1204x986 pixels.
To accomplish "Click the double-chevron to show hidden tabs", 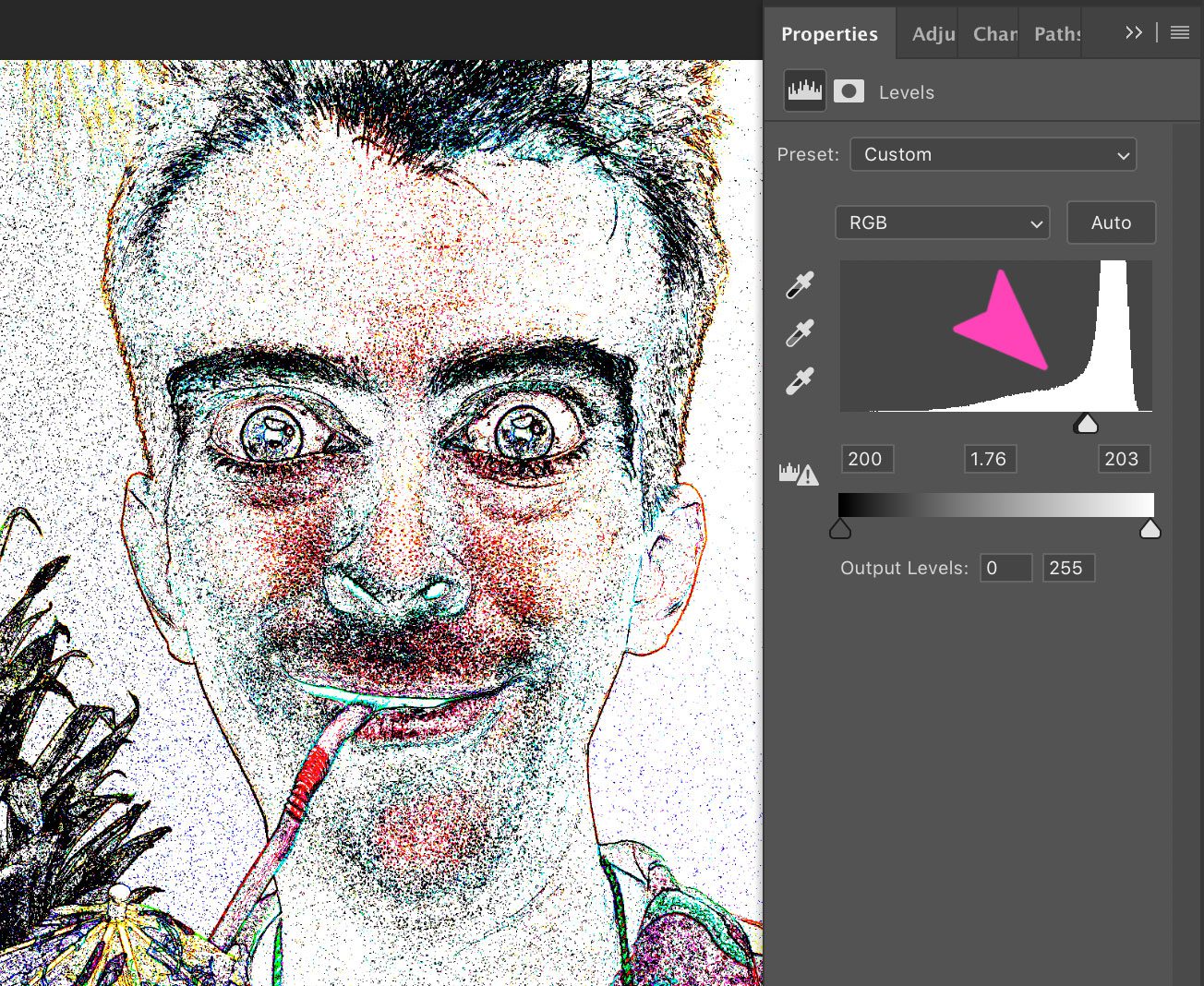I will (1134, 32).
